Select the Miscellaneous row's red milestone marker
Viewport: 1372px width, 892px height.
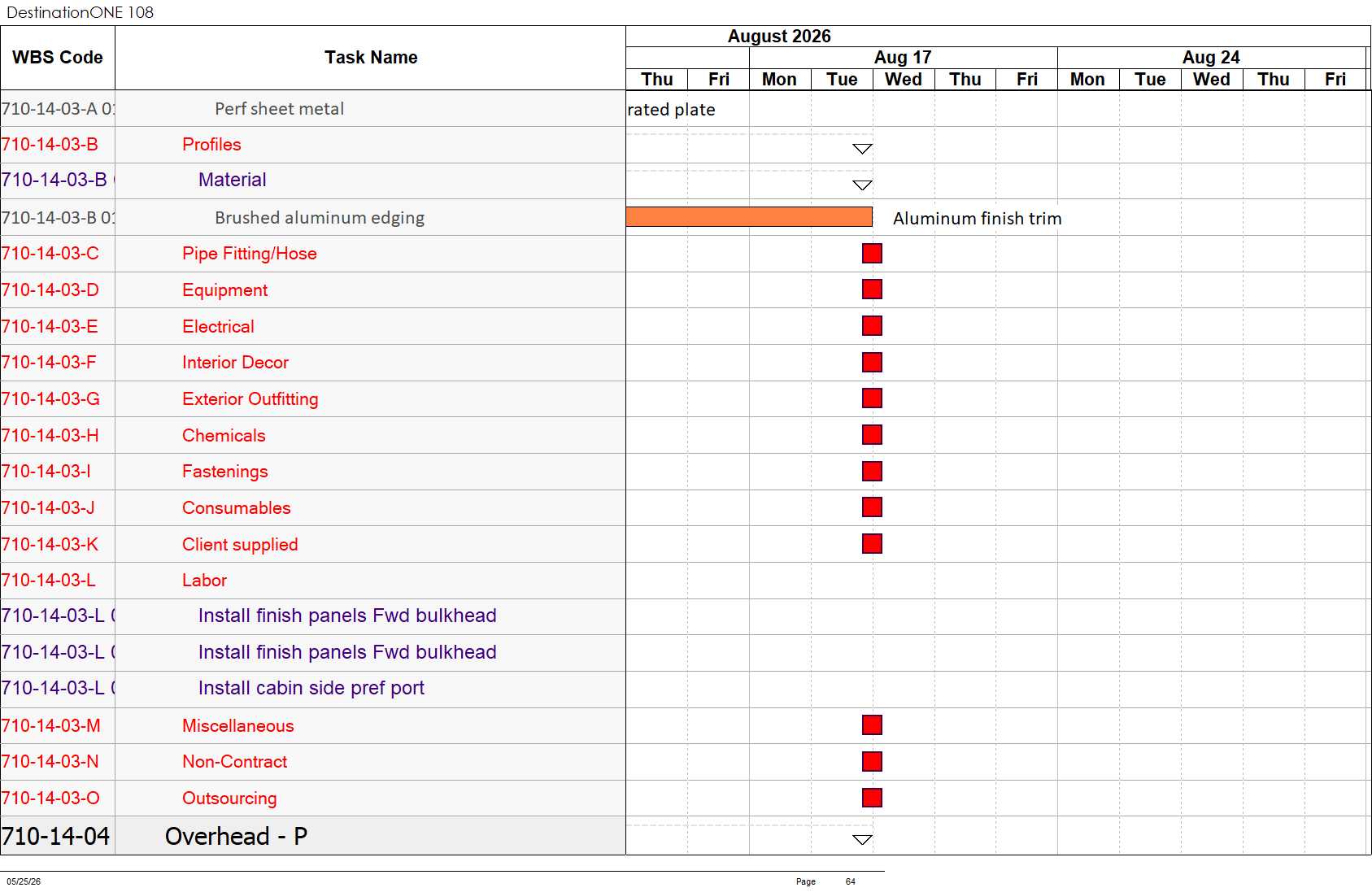click(x=872, y=725)
